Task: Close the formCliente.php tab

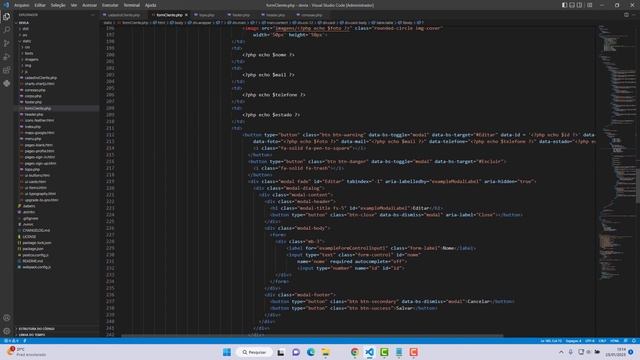Action: pyautogui.click(x=187, y=15)
